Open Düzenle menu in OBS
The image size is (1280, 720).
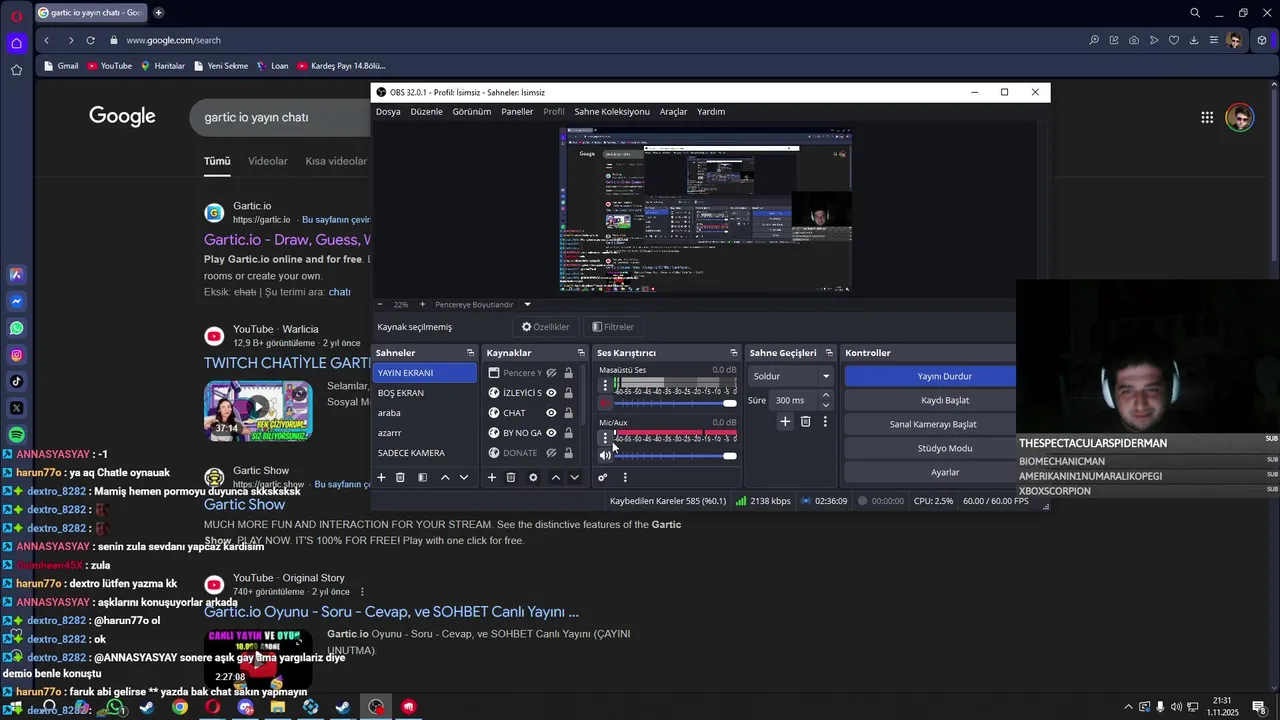click(x=426, y=112)
